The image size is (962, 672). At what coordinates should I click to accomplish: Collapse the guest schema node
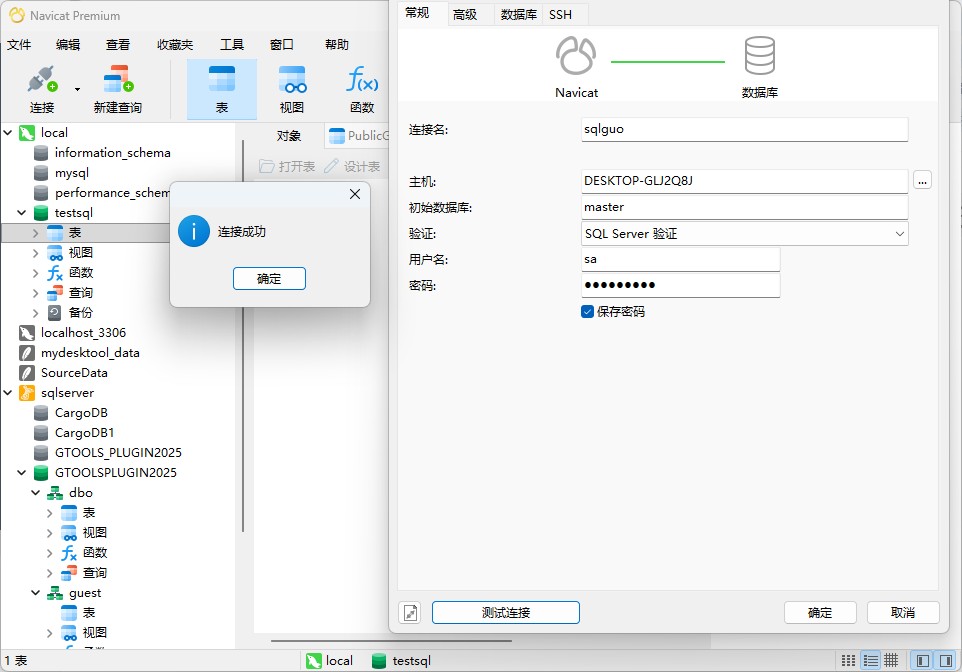[36, 593]
